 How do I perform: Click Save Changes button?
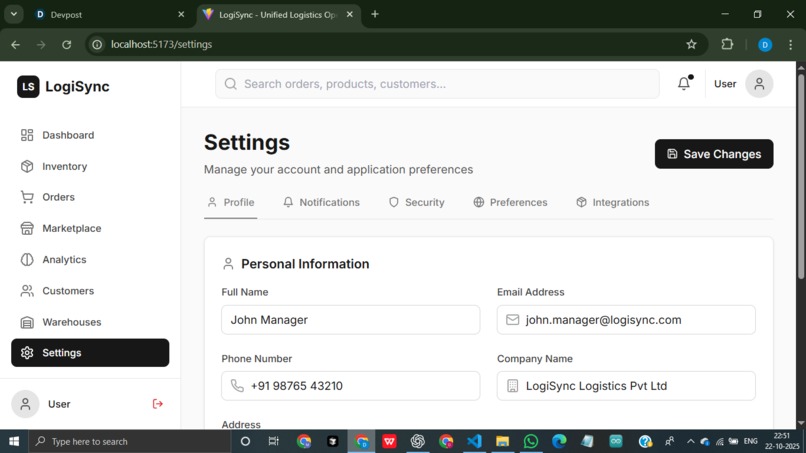click(x=714, y=154)
